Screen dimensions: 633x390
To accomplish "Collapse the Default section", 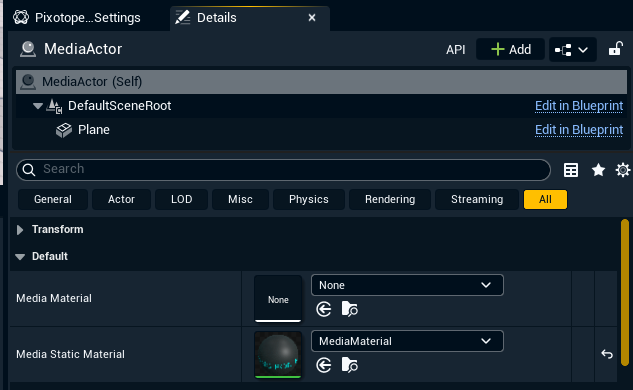I will (20, 257).
